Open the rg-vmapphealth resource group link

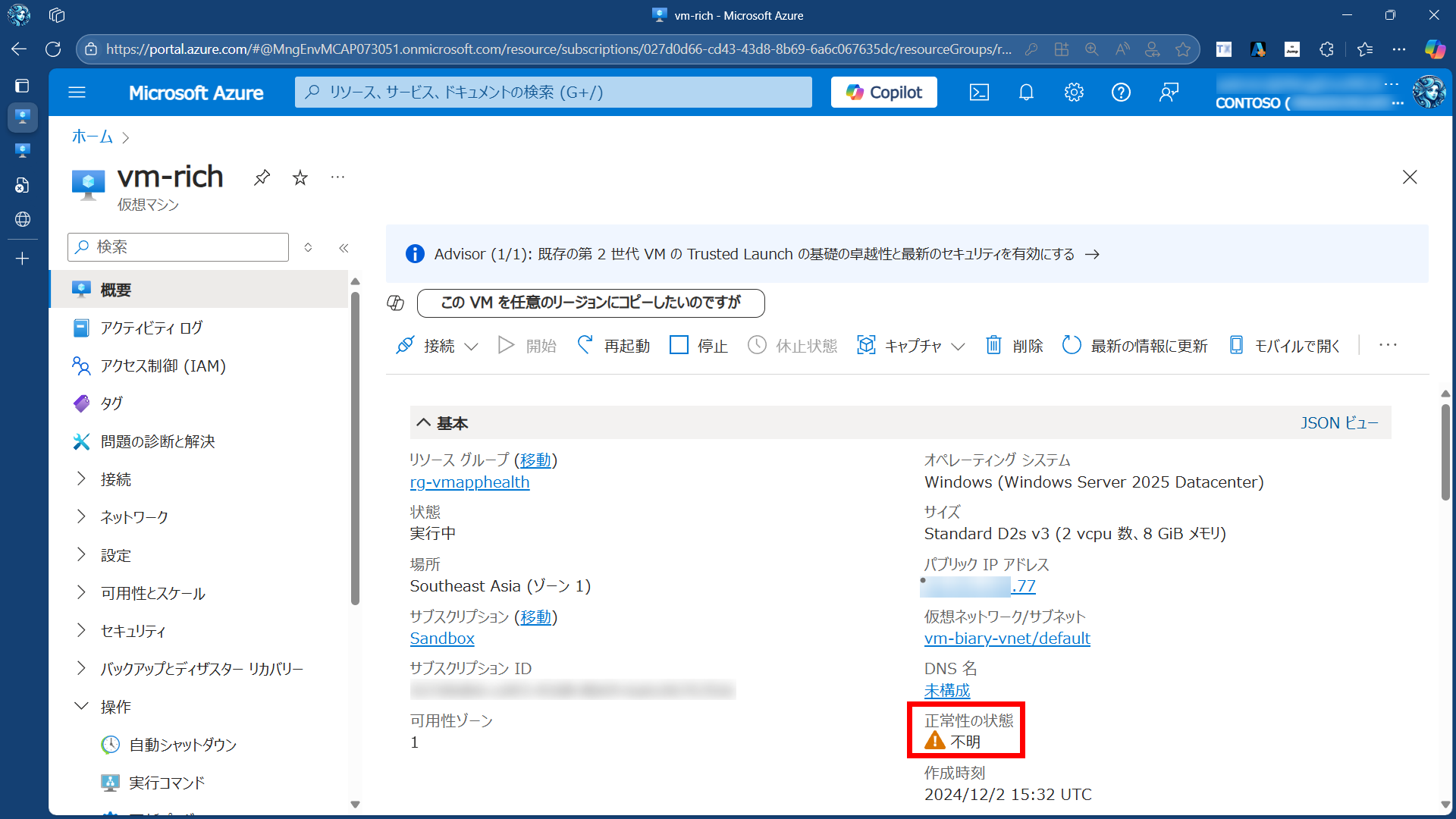[x=469, y=482]
